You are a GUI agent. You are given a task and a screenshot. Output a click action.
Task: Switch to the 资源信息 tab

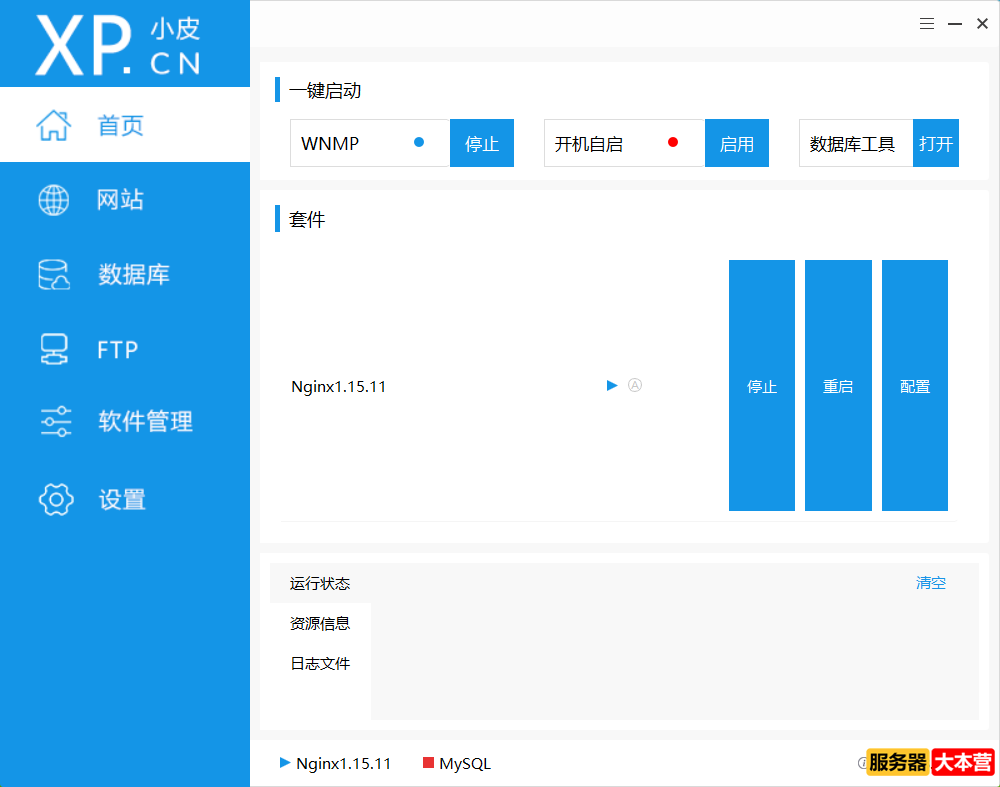pyautogui.click(x=319, y=623)
